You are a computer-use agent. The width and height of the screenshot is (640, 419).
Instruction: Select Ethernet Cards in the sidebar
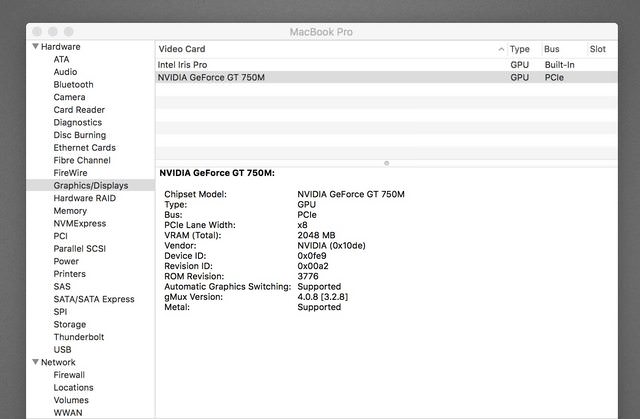click(84, 148)
